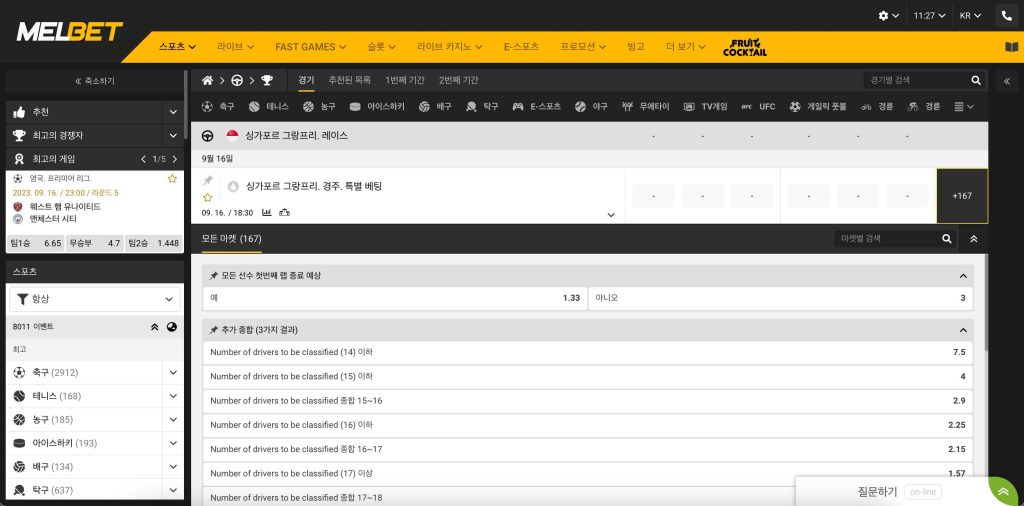Screen dimensions: 1024x506
Task: Select E-스포츠 filter in sports bar
Action: click(x=536, y=106)
